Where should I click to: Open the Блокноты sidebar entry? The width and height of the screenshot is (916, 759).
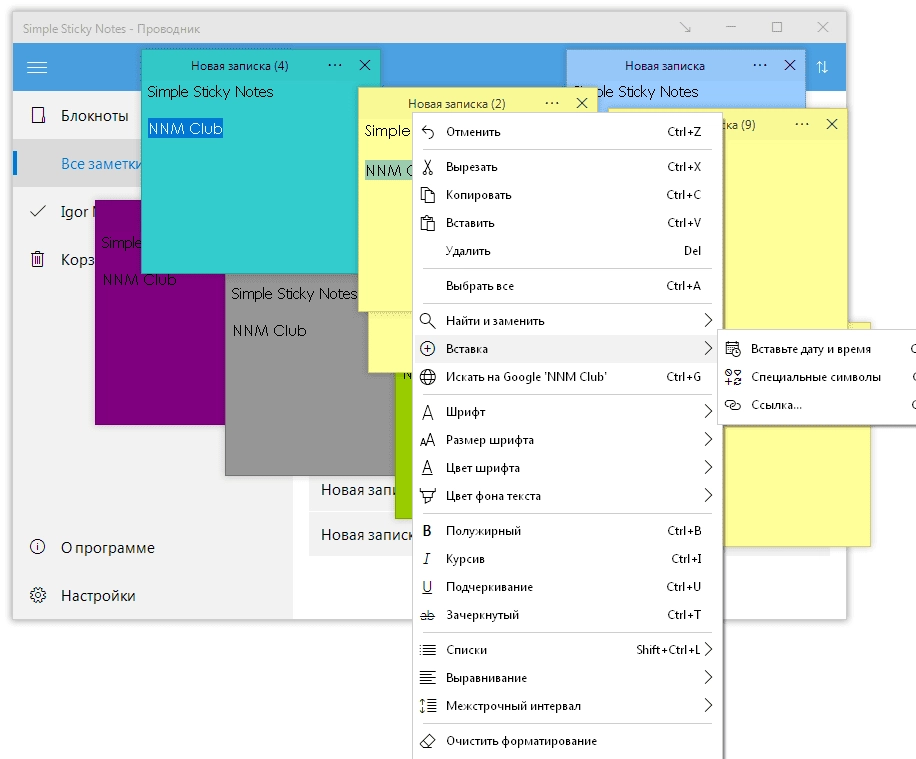(77, 115)
